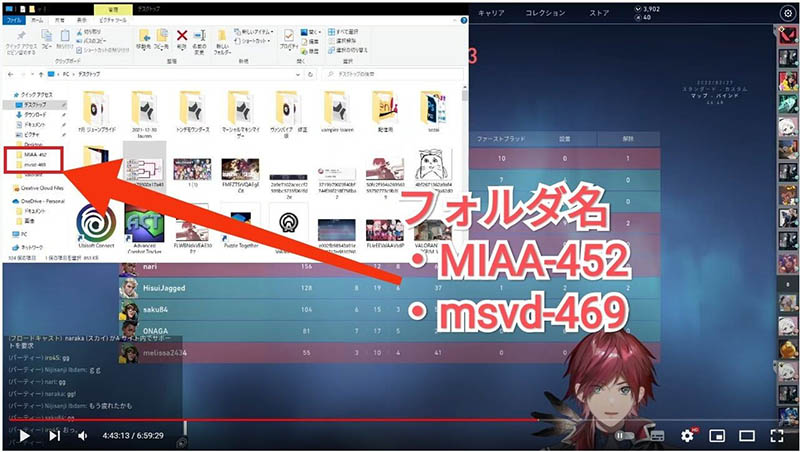The height and width of the screenshot is (452, 800).
Task: Toggle the subtitles button in the player
Action: pos(657,435)
